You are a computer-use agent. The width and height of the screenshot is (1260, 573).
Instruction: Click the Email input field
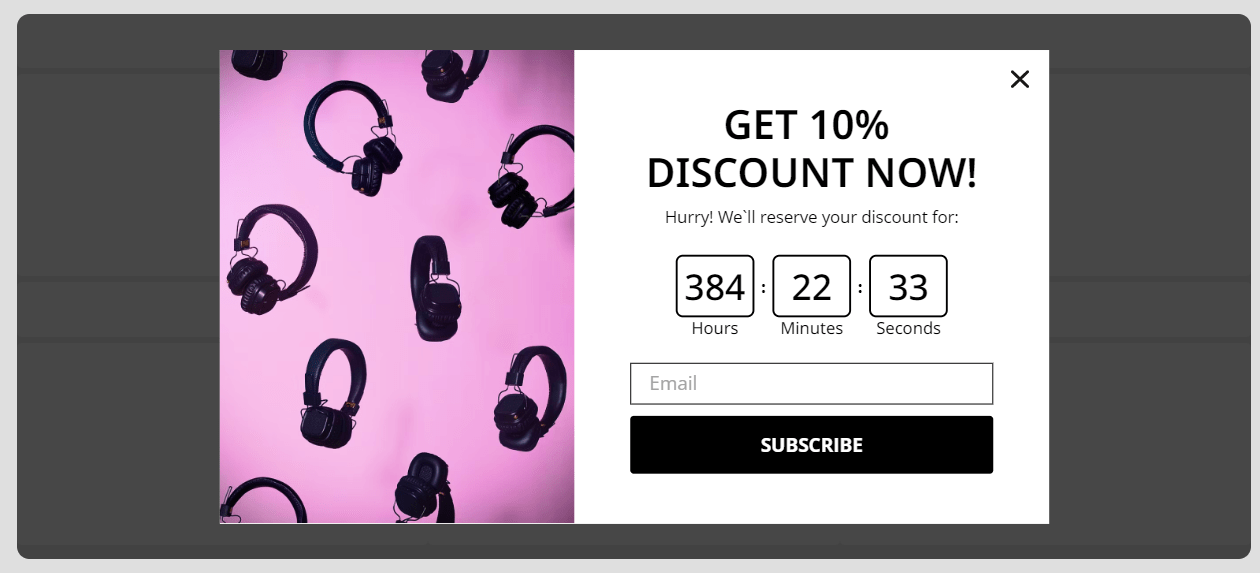coord(811,384)
